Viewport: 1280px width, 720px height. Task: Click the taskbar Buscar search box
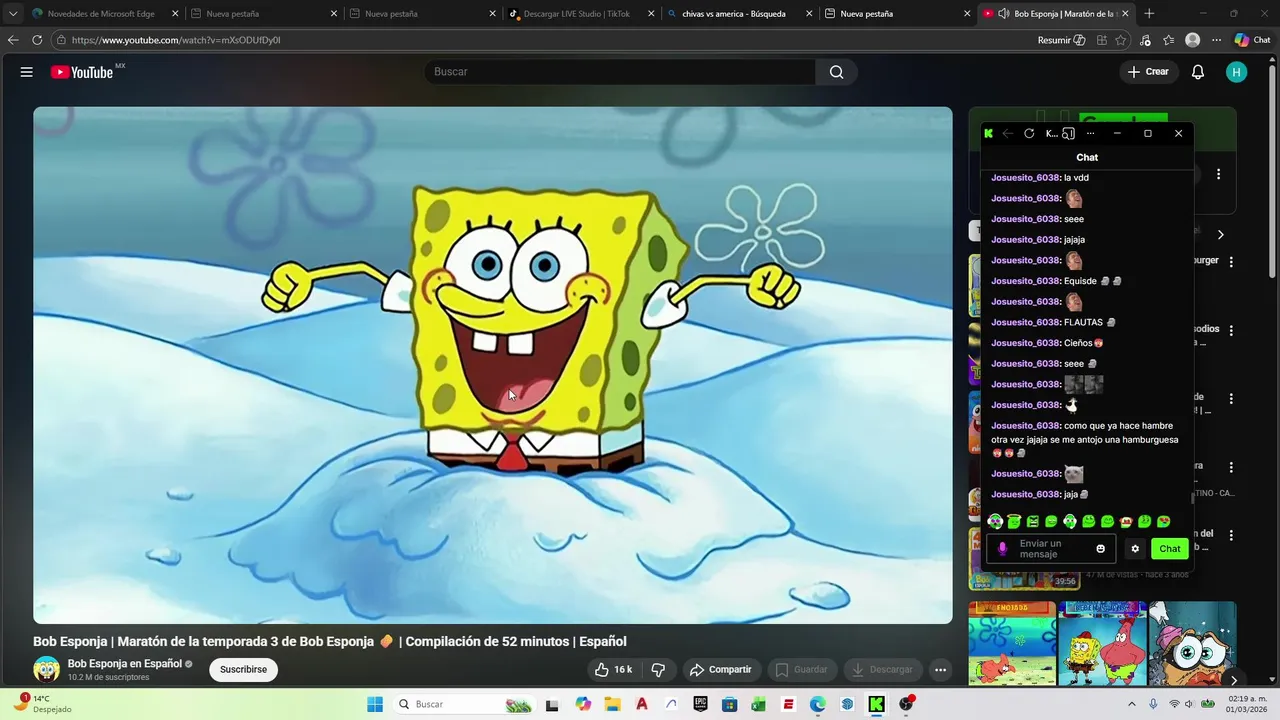click(x=465, y=704)
